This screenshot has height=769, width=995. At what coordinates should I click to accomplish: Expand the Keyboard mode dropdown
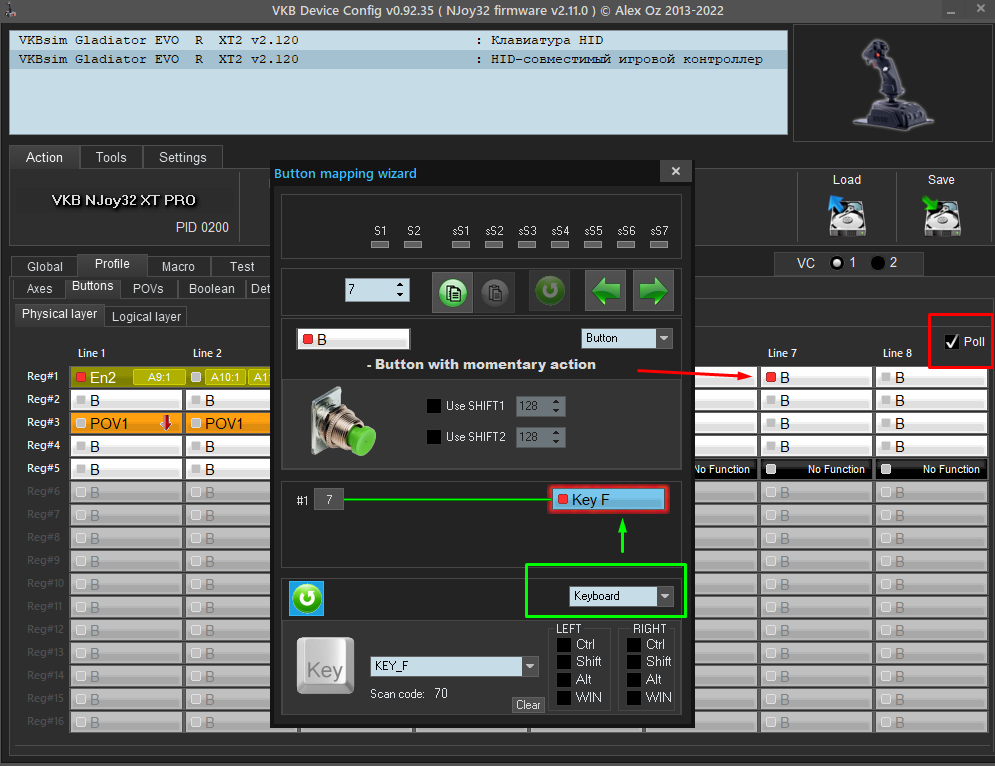(620, 596)
